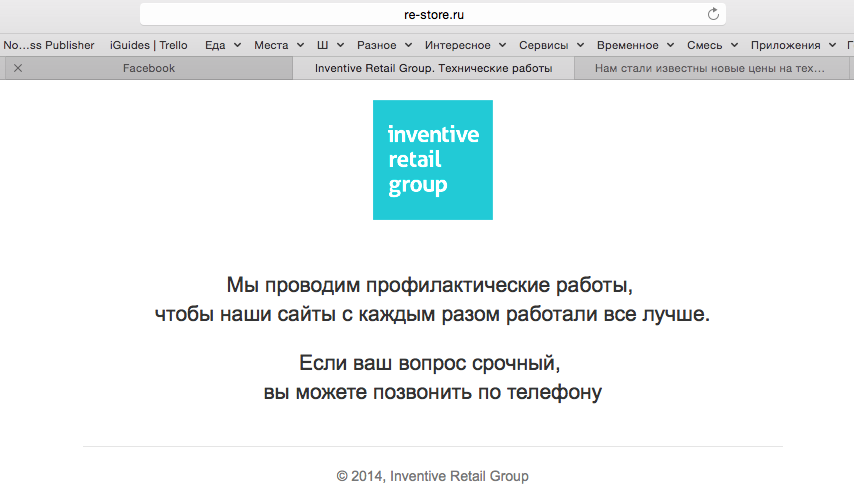Expand the Интересное bookmarks folder
This screenshot has height=500, width=854.
click(x=466, y=45)
